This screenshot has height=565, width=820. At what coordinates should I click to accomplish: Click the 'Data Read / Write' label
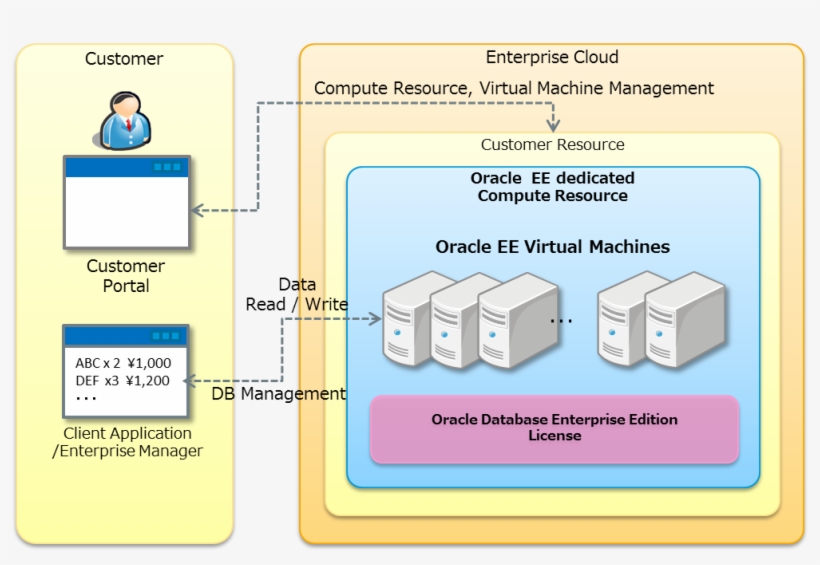click(x=297, y=294)
